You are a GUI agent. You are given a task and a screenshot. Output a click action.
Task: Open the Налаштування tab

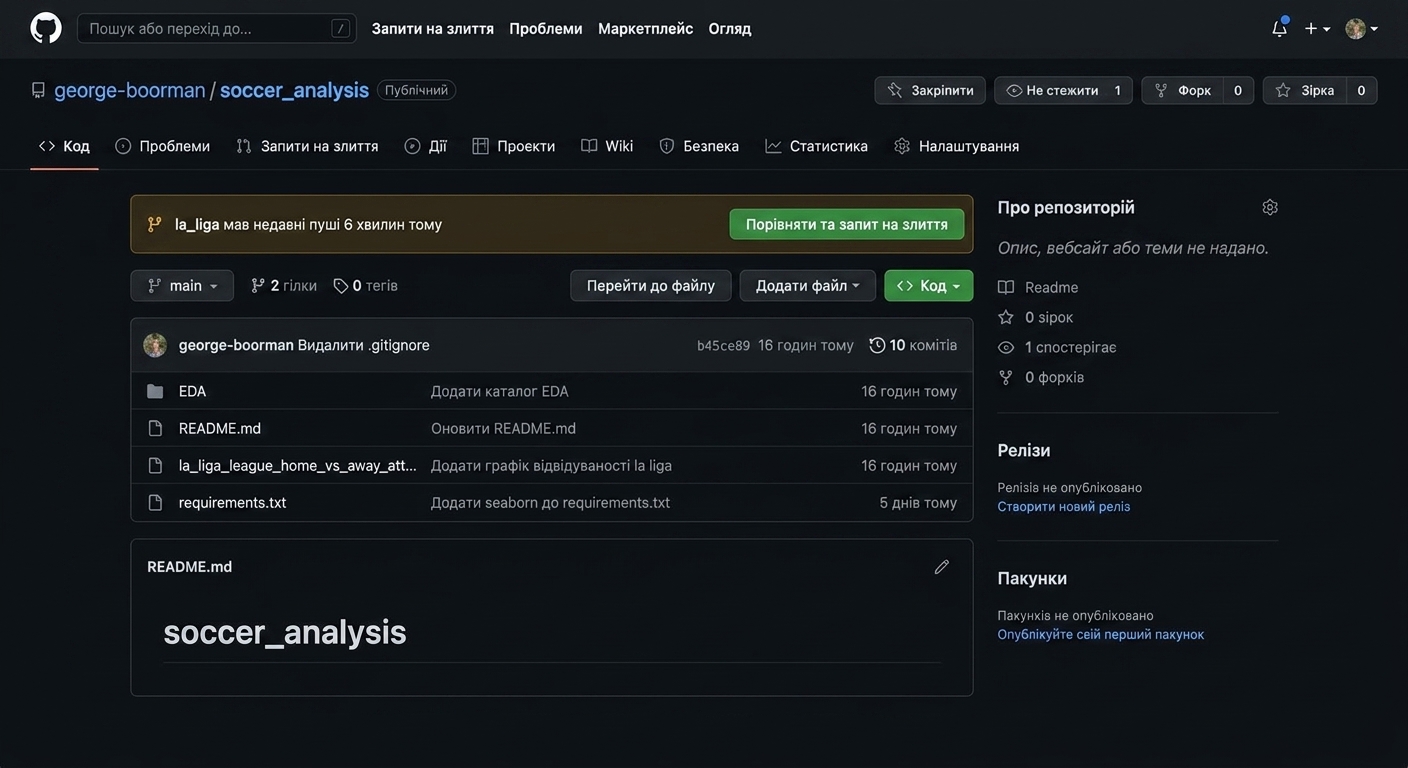coord(957,146)
